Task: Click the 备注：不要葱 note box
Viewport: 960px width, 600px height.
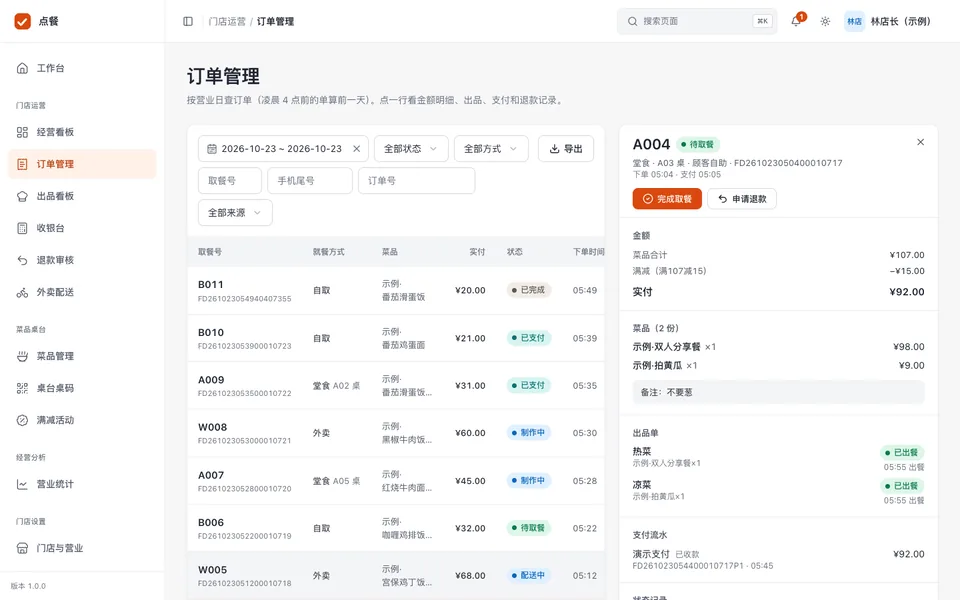Action: [x=778, y=392]
